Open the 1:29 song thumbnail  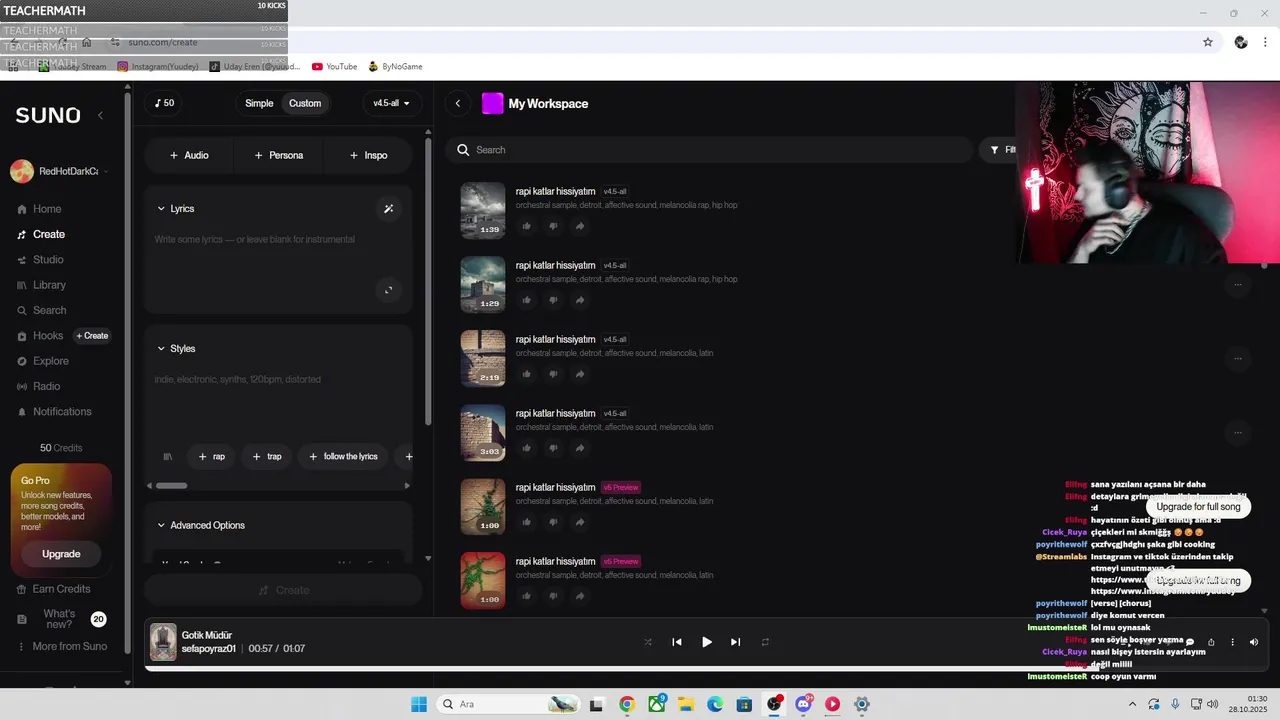tap(483, 284)
